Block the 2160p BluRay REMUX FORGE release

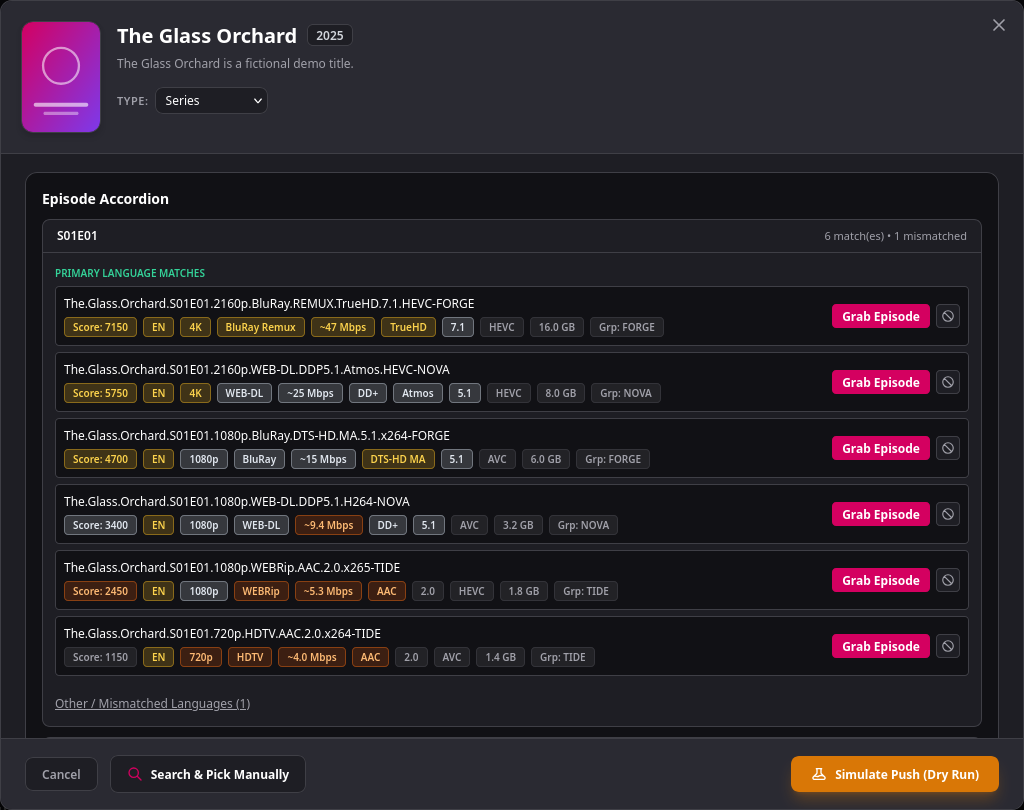948,316
